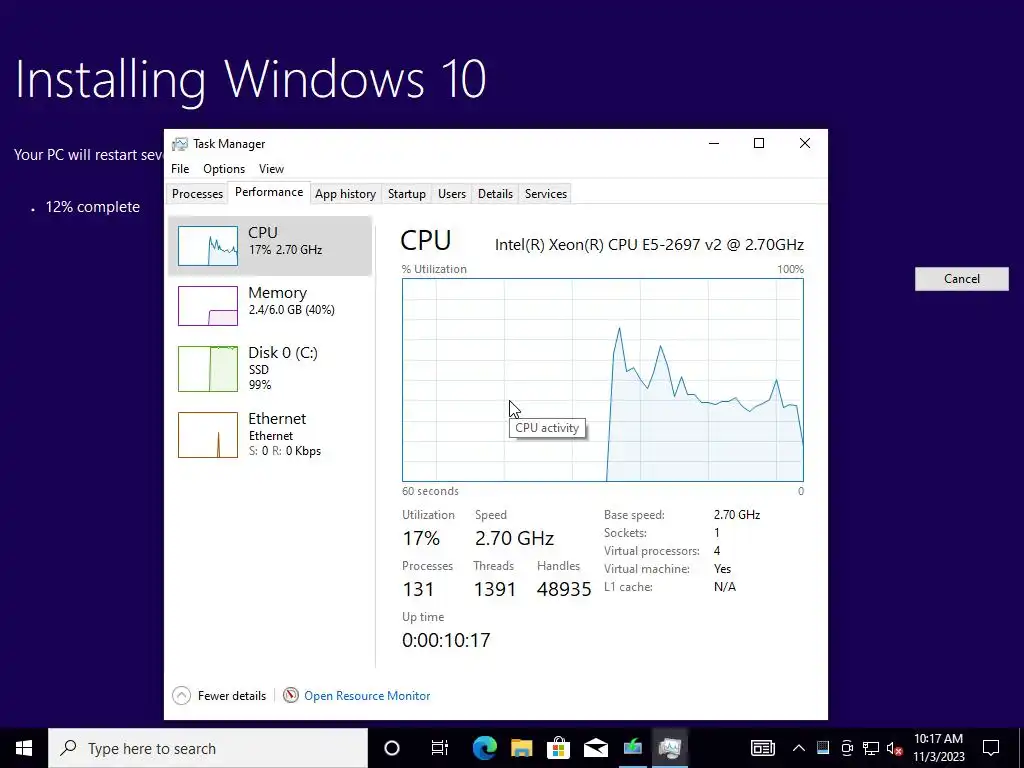Select the Ethernet performance item
The height and width of the screenshot is (768, 1024).
[270, 434]
